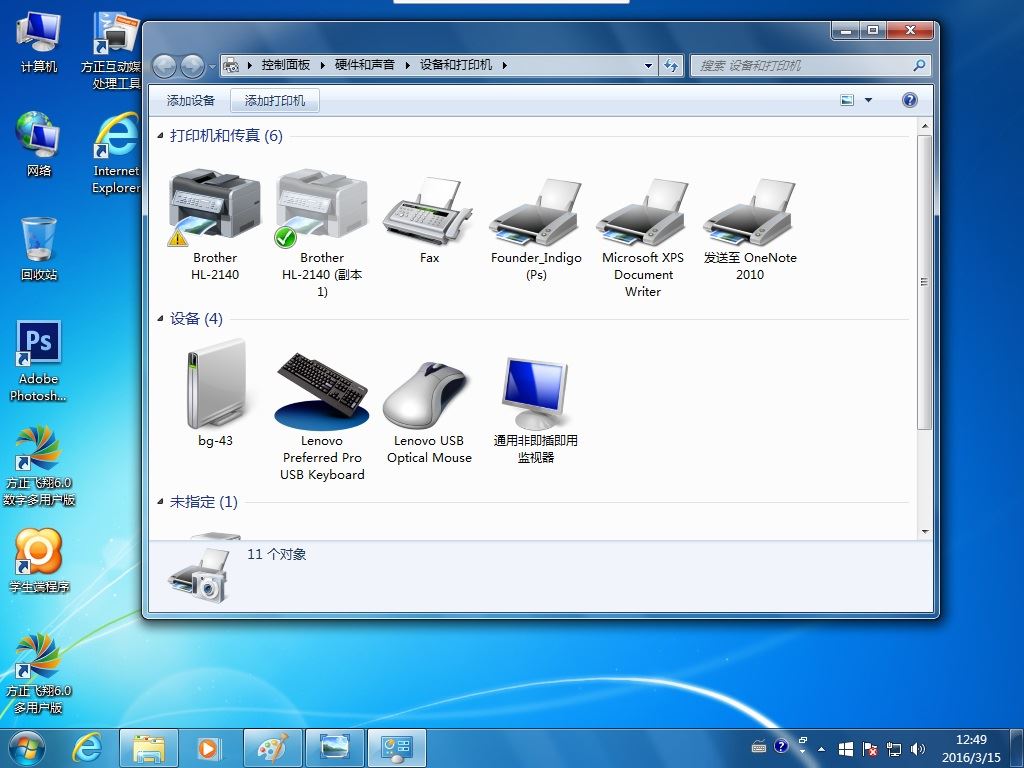Click the Action Center flag tray icon
The height and width of the screenshot is (768, 1024).
pyautogui.click(x=869, y=749)
